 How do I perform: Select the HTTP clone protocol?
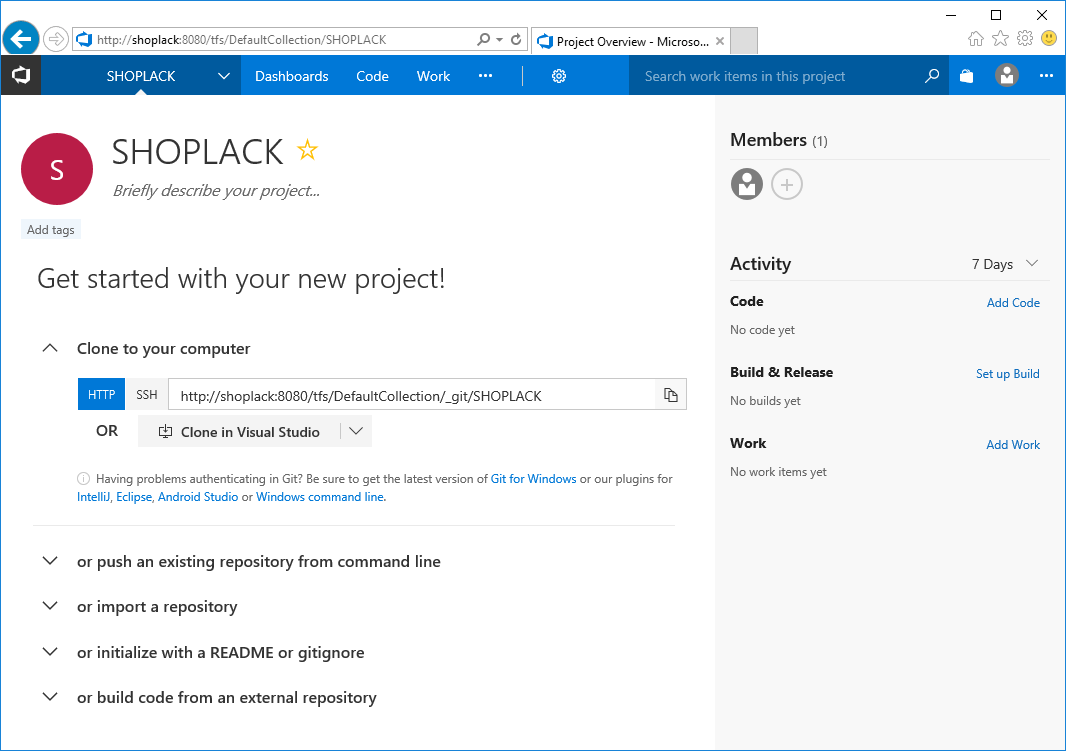pyautogui.click(x=101, y=395)
